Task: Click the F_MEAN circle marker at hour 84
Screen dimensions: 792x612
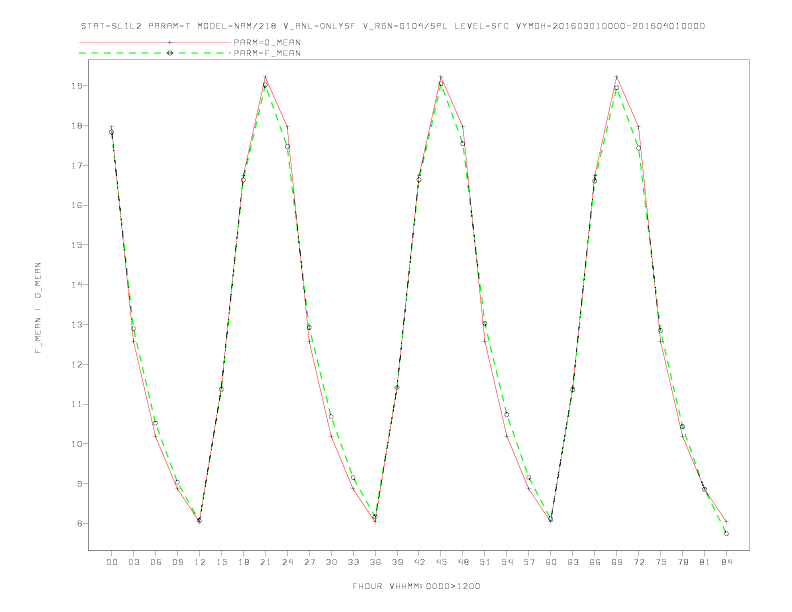Action: [726, 533]
